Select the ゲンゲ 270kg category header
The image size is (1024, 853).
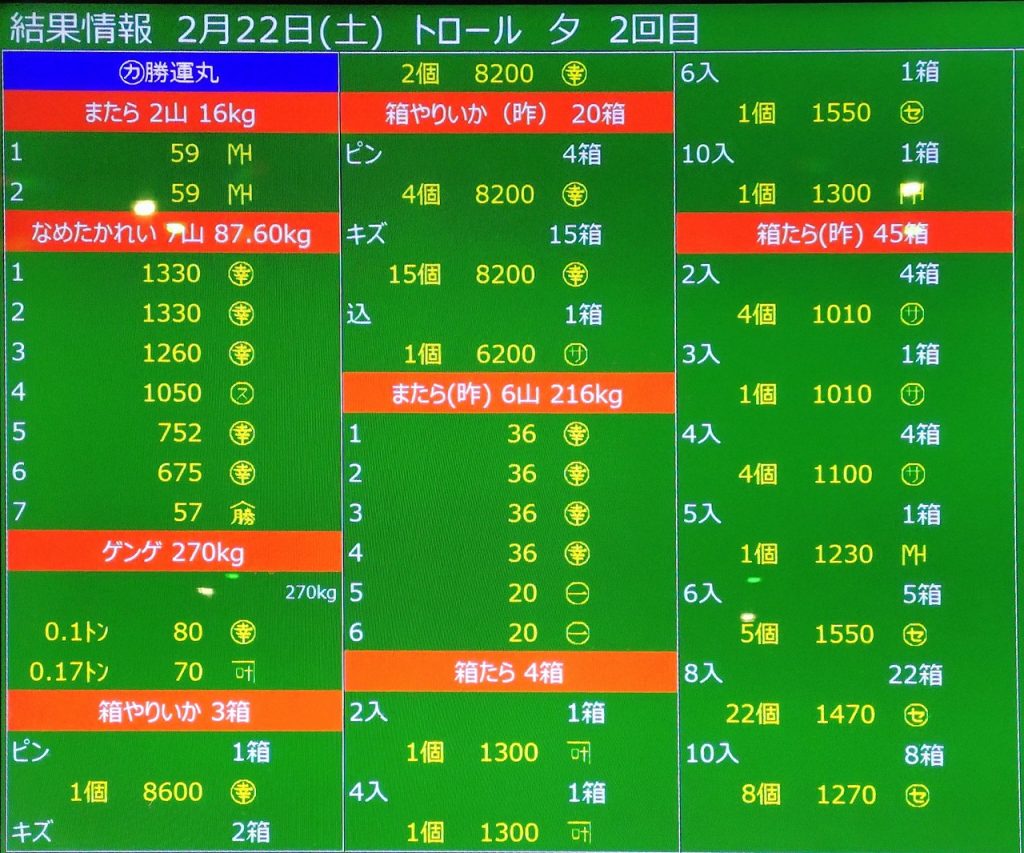click(171, 551)
